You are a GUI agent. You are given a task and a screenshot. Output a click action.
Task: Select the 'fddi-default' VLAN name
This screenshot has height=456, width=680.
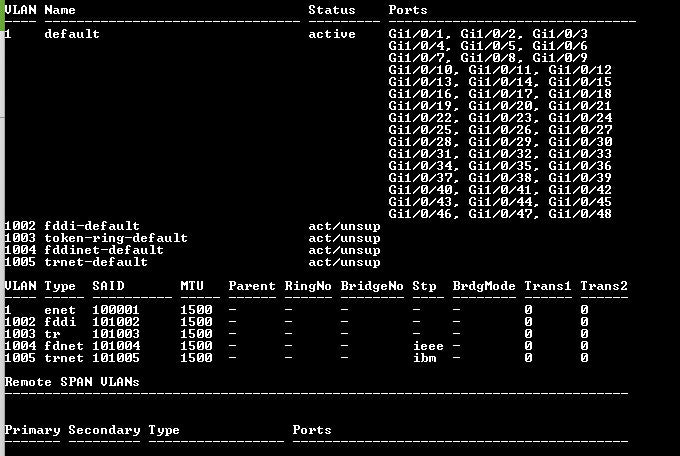92,226
